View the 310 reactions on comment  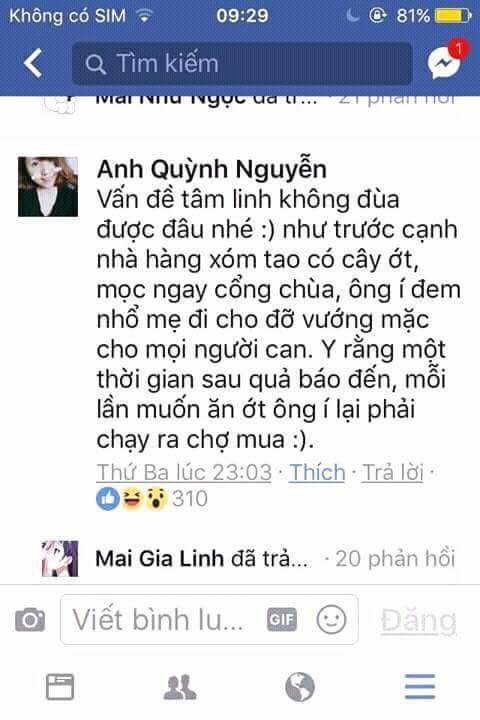coord(152,499)
